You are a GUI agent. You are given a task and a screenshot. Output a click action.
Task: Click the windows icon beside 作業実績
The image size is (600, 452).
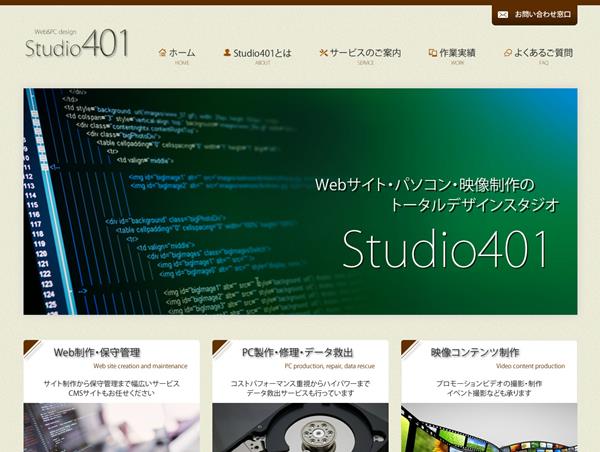tap(432, 53)
